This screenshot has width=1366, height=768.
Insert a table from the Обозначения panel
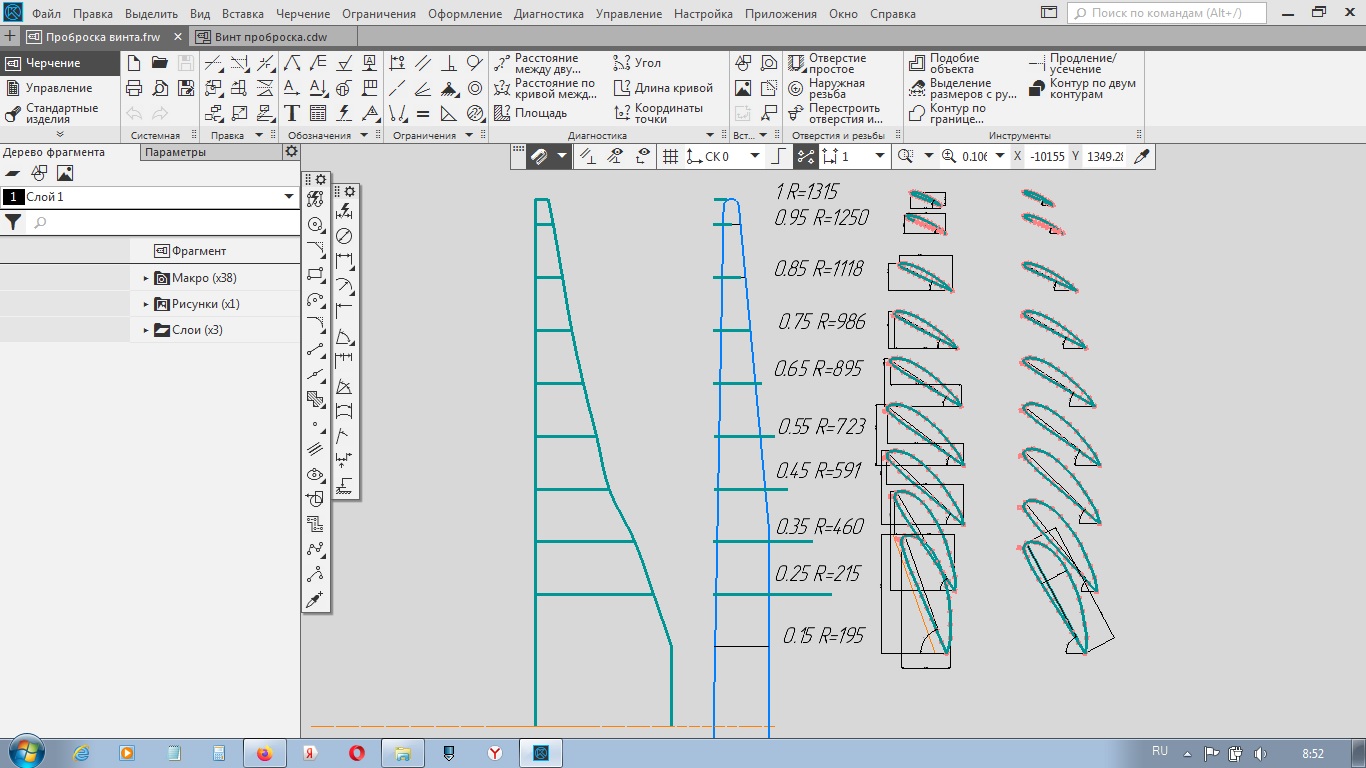318,113
